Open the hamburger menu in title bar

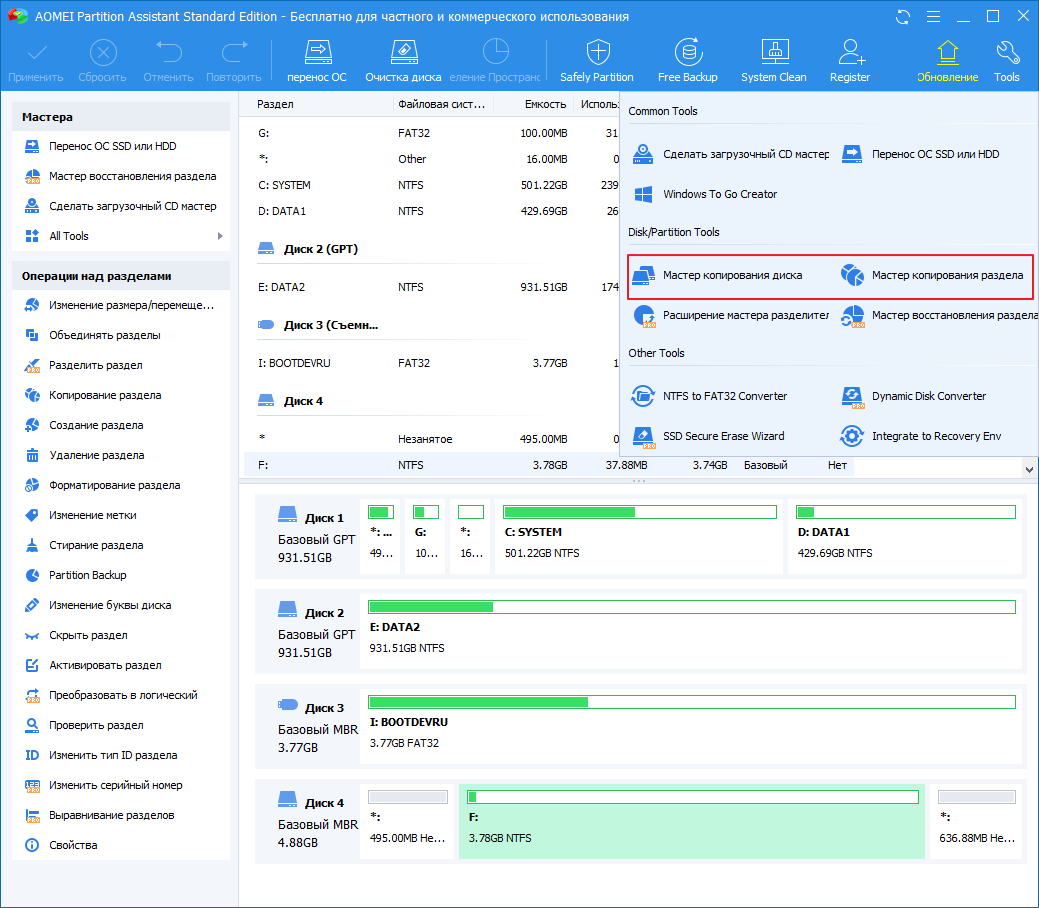click(933, 17)
